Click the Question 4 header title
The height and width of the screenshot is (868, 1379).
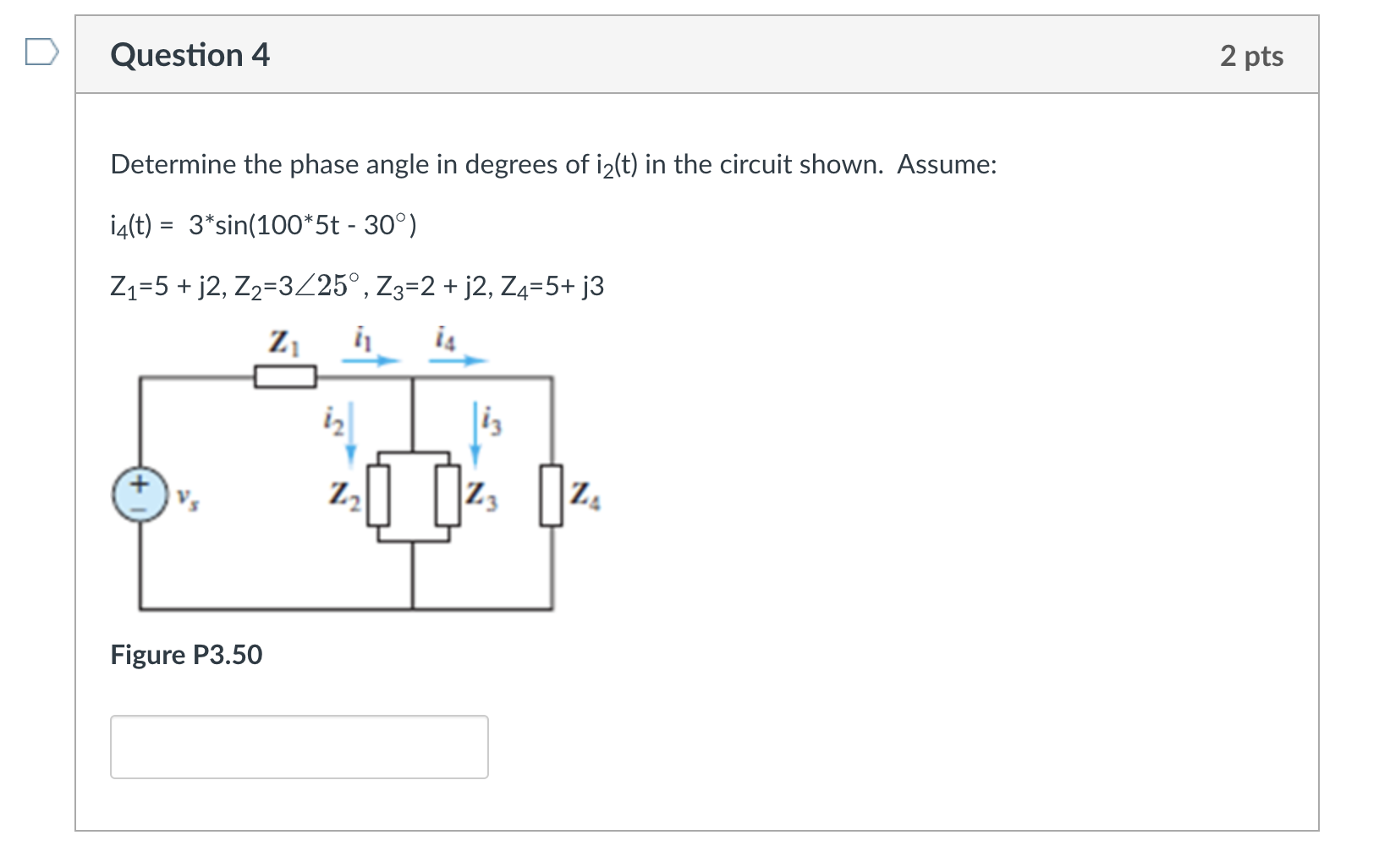190,55
